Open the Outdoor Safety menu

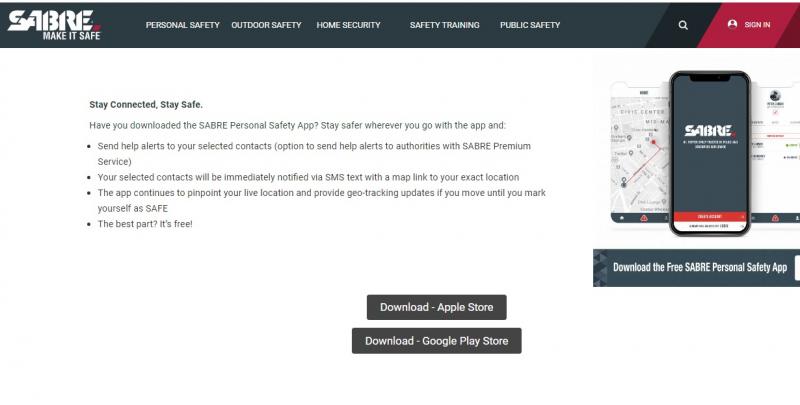266,25
